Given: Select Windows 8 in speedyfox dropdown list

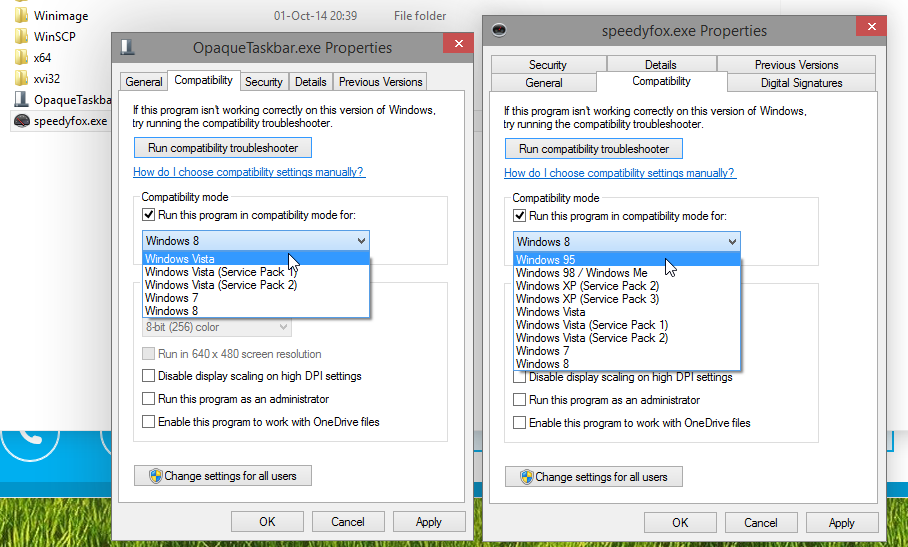Looking at the screenshot, I should coord(627,364).
